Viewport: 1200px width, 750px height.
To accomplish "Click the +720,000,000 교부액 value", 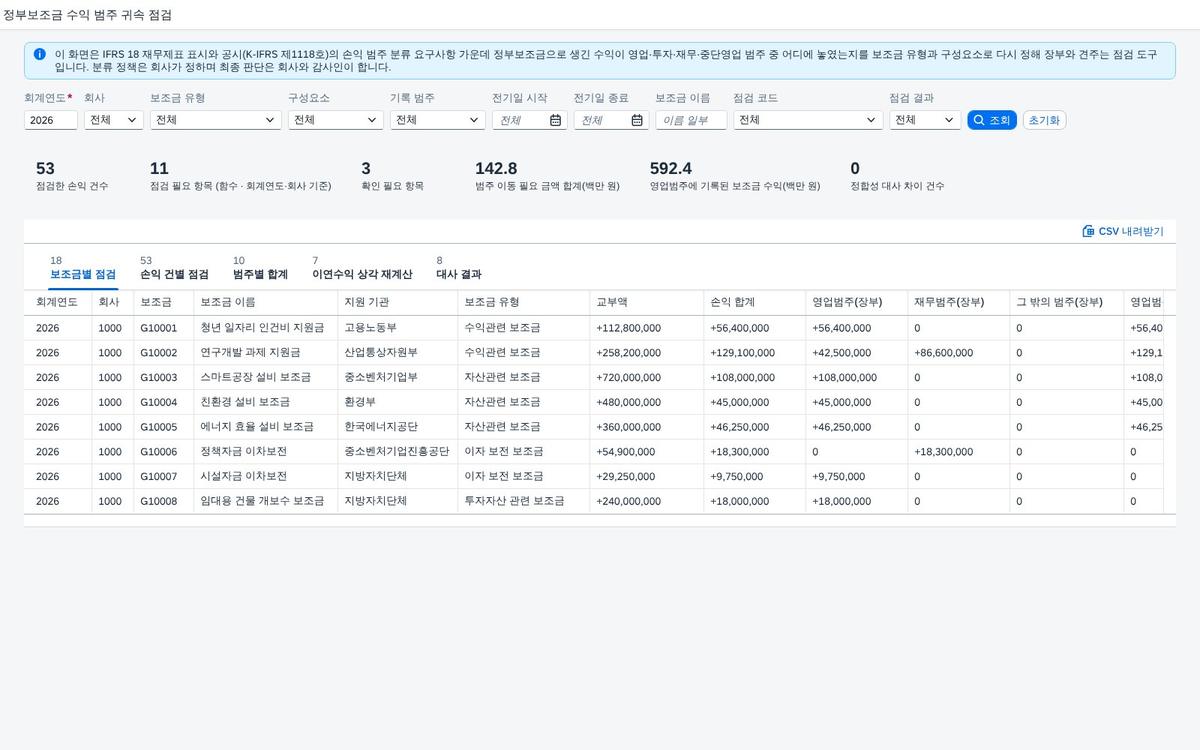I will tap(628, 378).
